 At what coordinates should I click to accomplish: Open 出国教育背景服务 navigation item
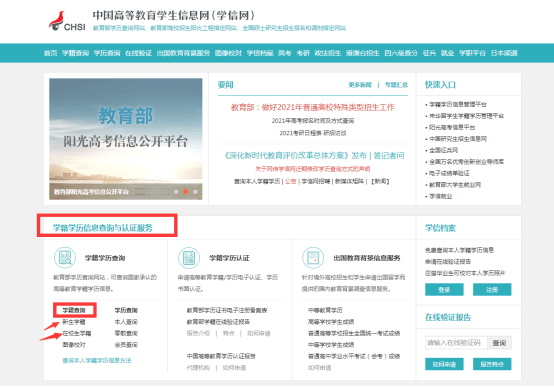click(x=183, y=53)
